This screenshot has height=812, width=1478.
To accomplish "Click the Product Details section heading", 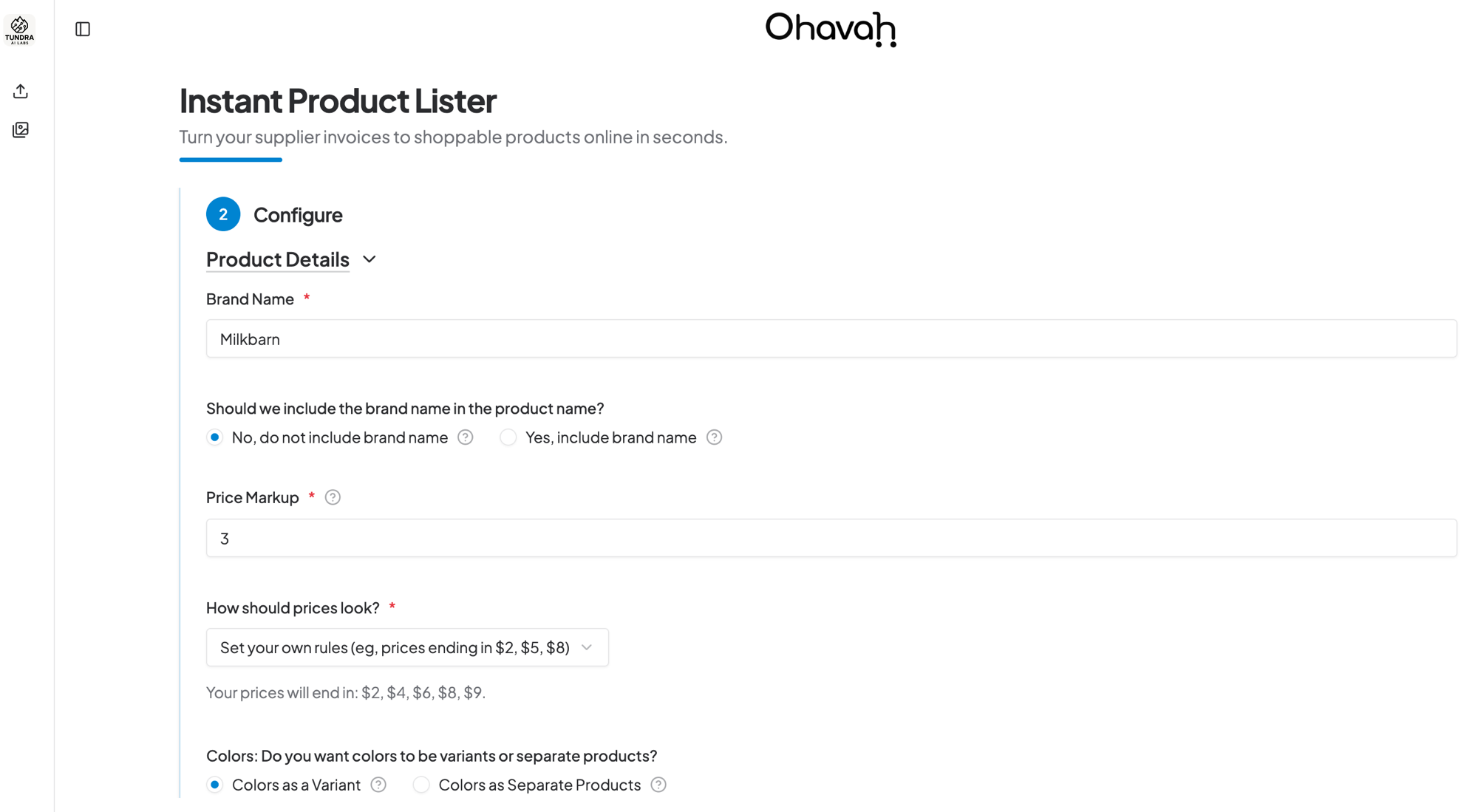I will [x=278, y=259].
